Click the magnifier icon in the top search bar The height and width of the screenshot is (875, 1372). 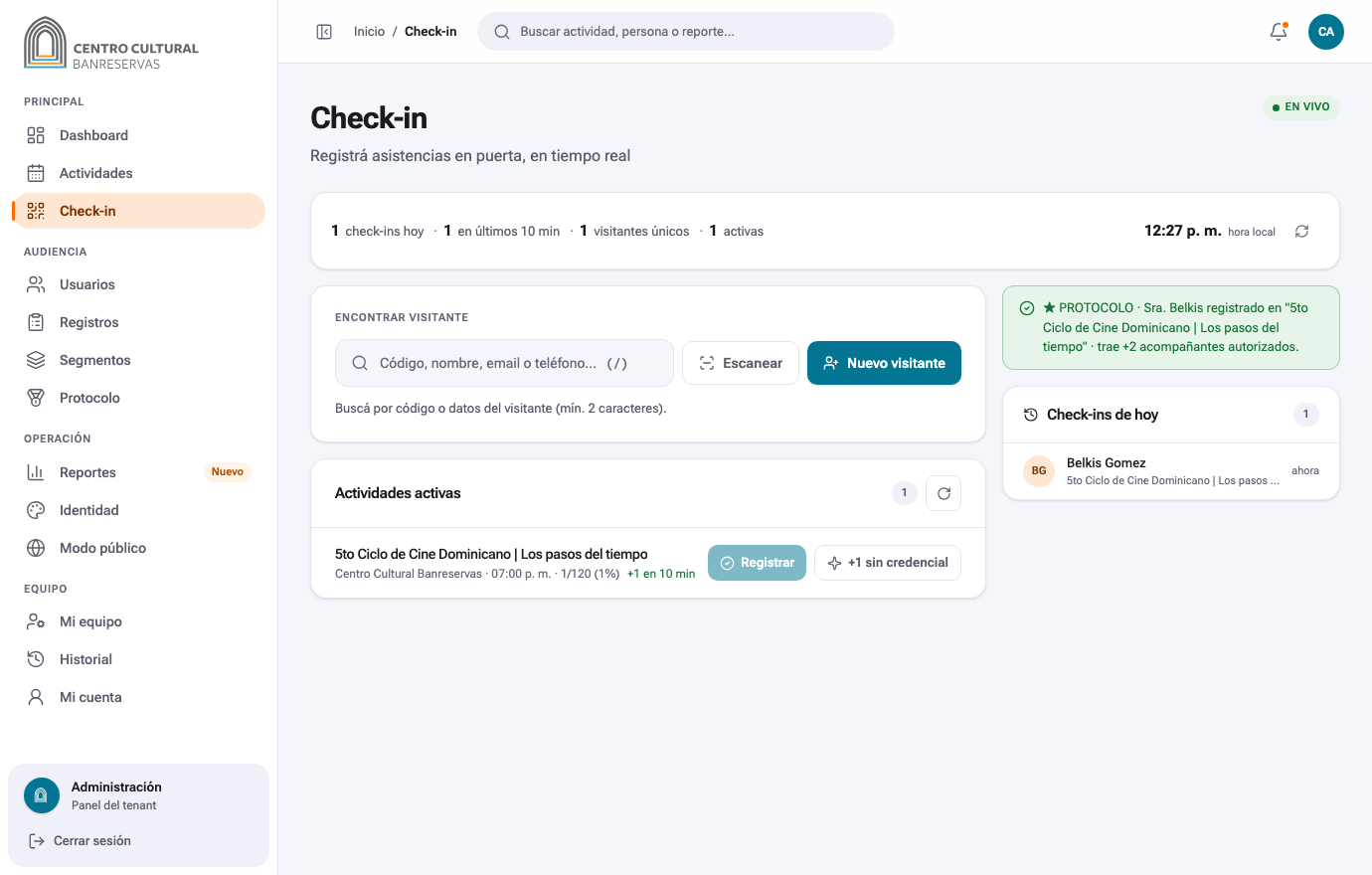(x=502, y=32)
